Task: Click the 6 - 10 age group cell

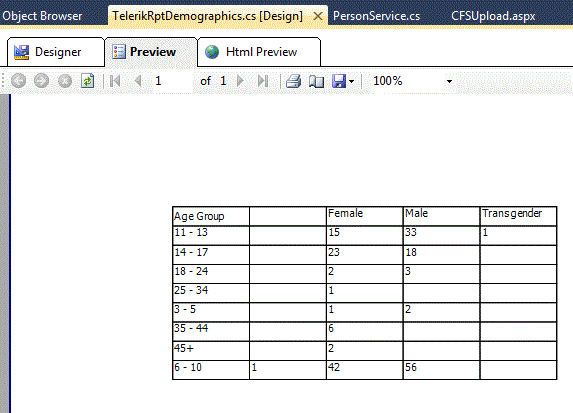Action: (211, 370)
